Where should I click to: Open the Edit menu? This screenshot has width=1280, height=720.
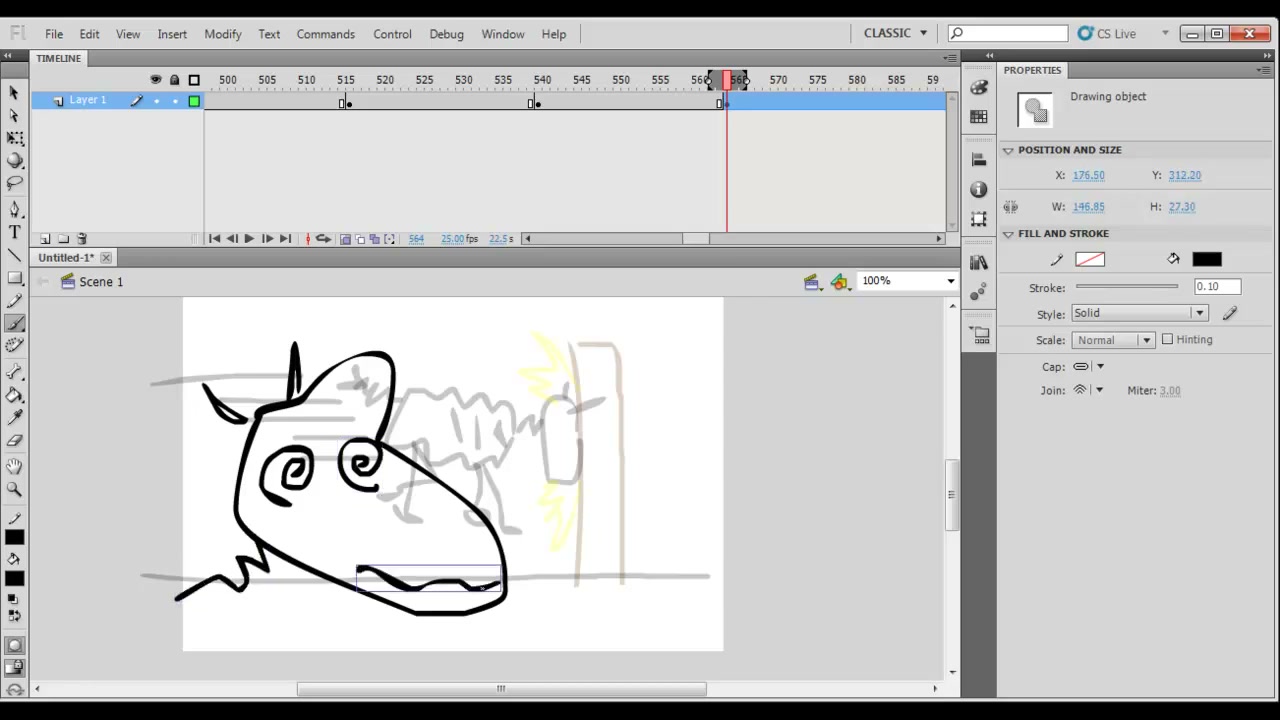pos(89,34)
